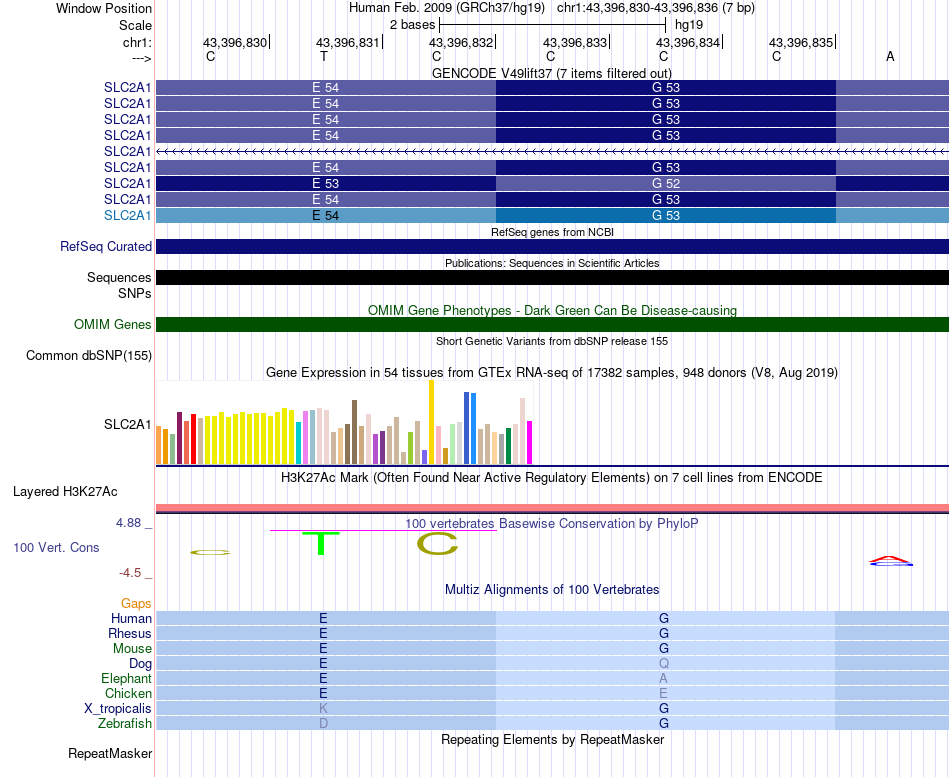Click the Scale track label
This screenshot has width=950, height=777.
[x=135, y=25]
